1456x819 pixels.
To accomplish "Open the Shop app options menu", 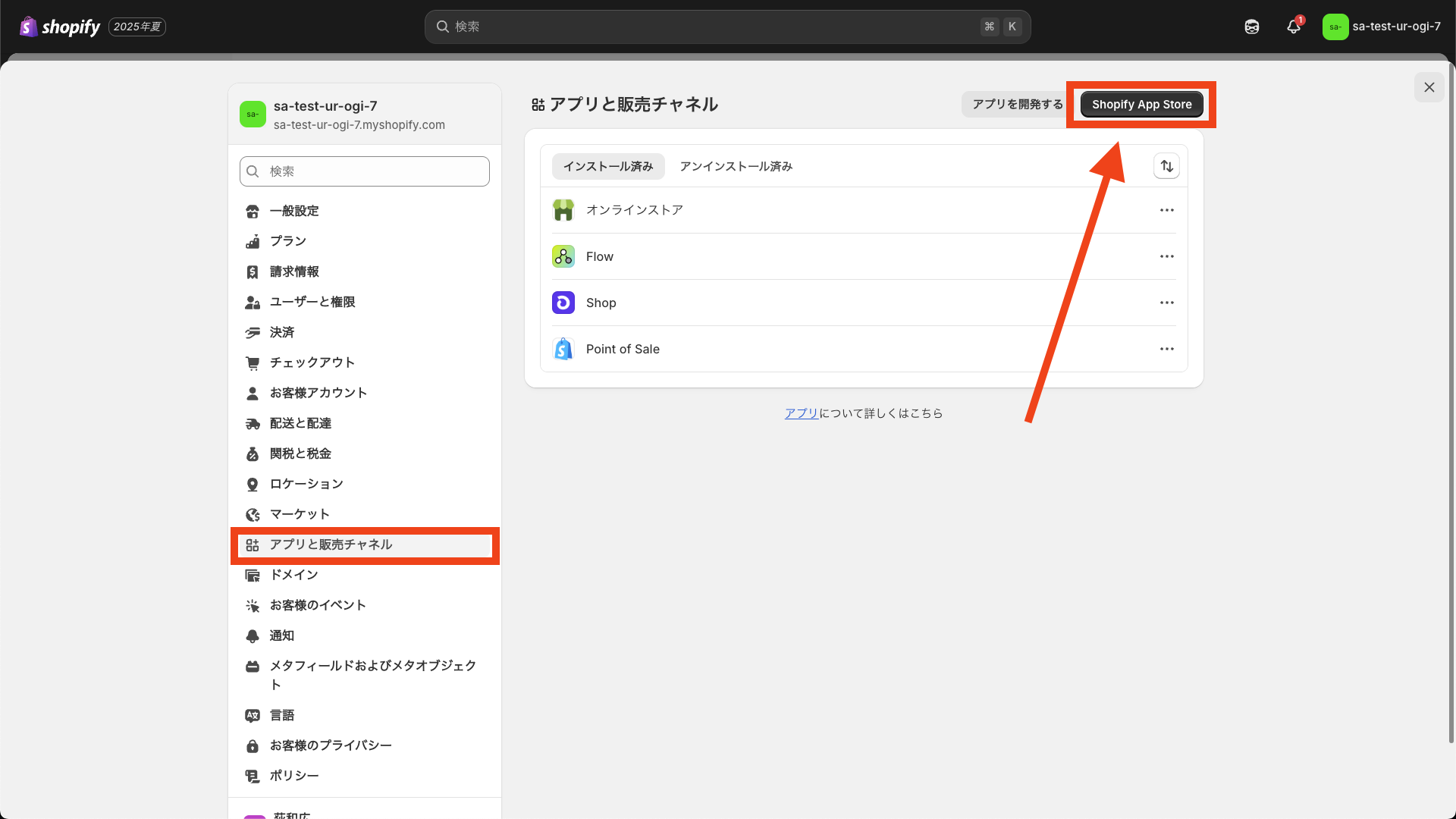I will coord(1166,302).
